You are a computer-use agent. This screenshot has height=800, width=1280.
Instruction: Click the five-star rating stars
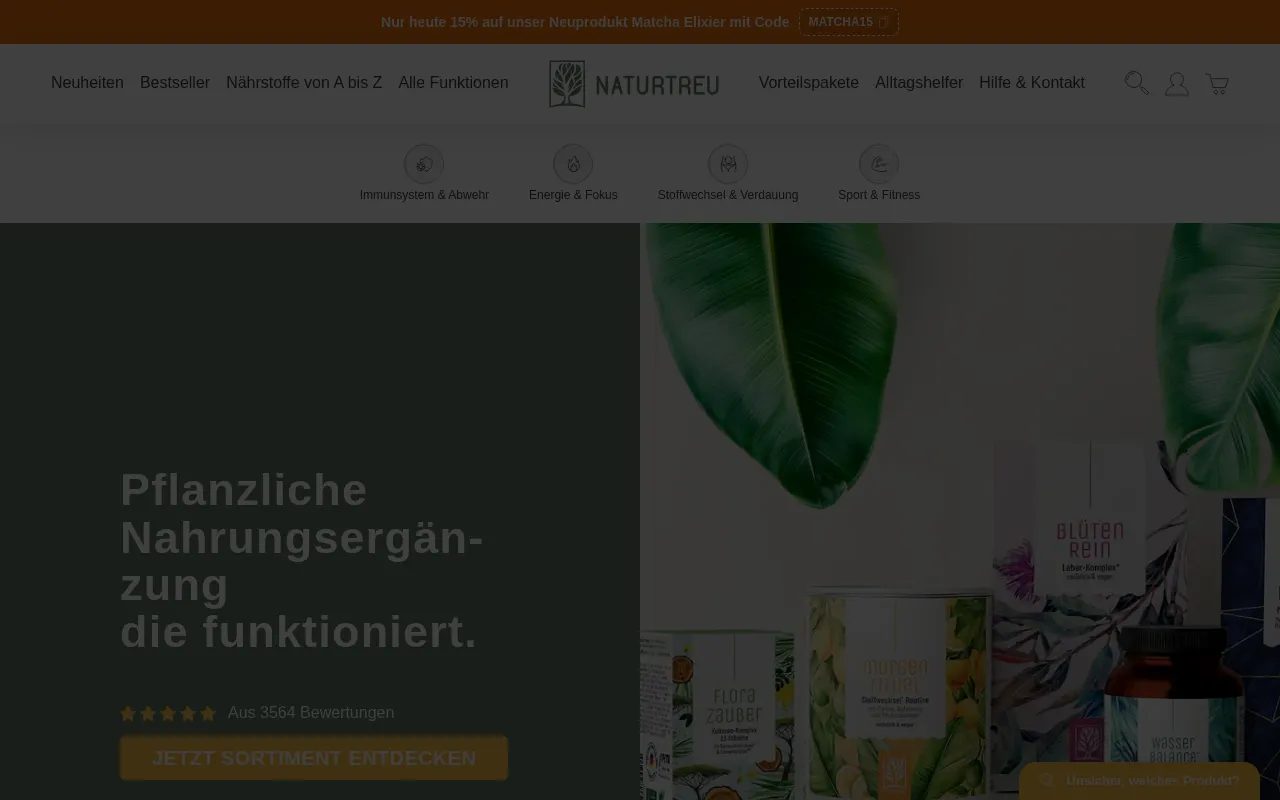point(168,713)
